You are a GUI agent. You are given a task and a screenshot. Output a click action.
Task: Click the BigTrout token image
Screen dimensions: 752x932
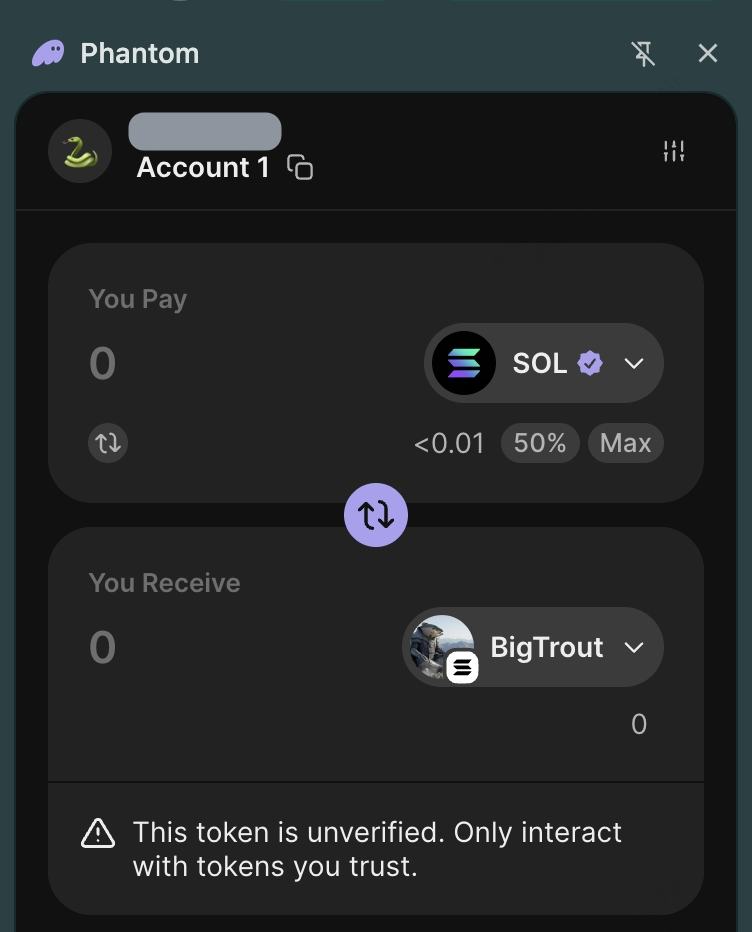pyautogui.click(x=442, y=647)
